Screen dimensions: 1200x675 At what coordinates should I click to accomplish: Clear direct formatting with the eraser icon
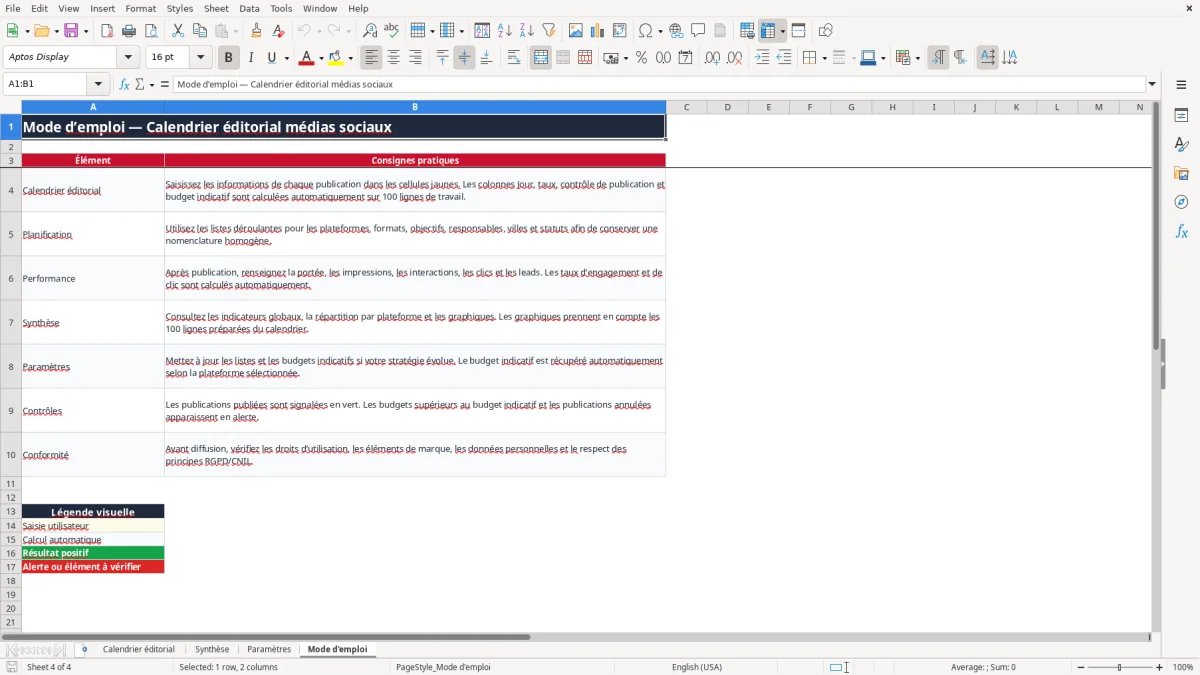pos(278,31)
